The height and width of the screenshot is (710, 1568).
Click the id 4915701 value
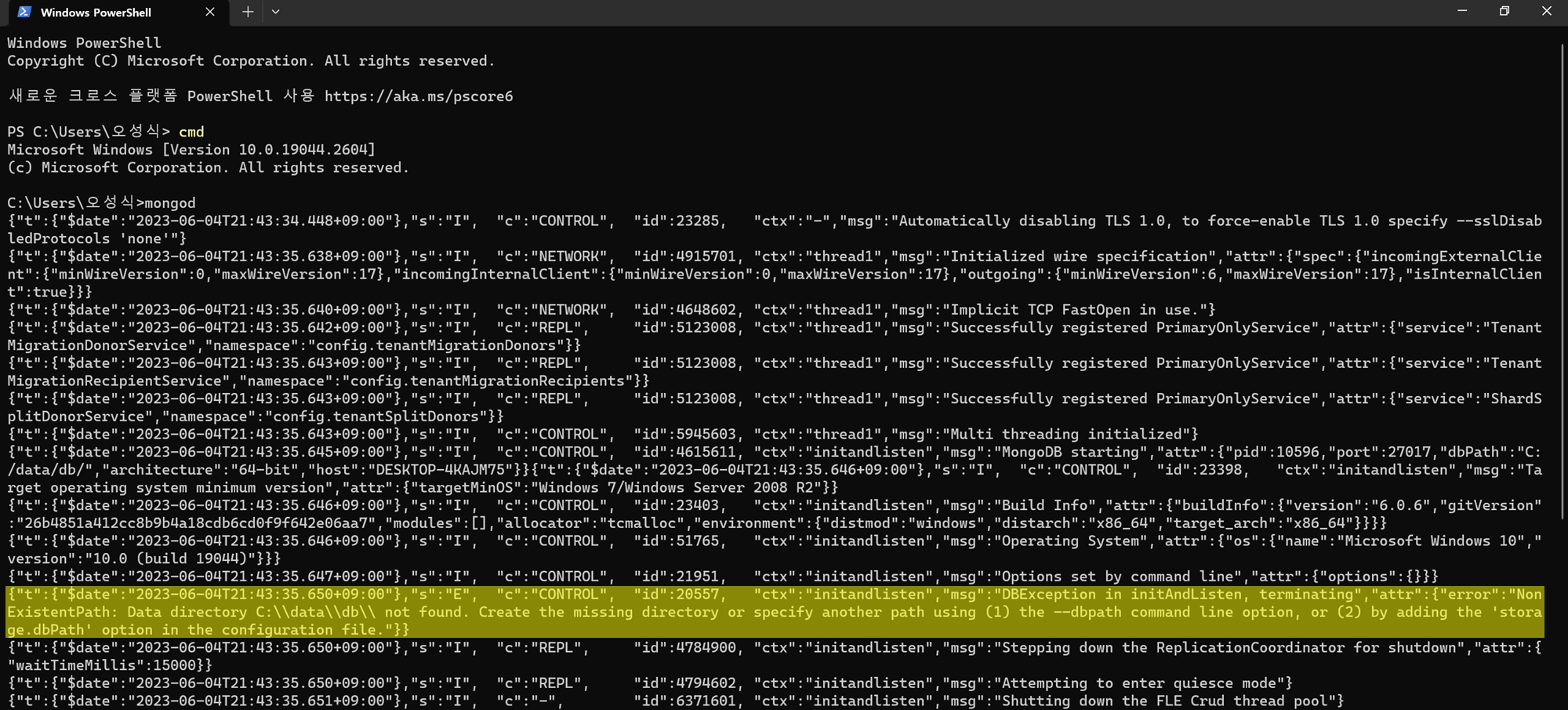pos(706,257)
